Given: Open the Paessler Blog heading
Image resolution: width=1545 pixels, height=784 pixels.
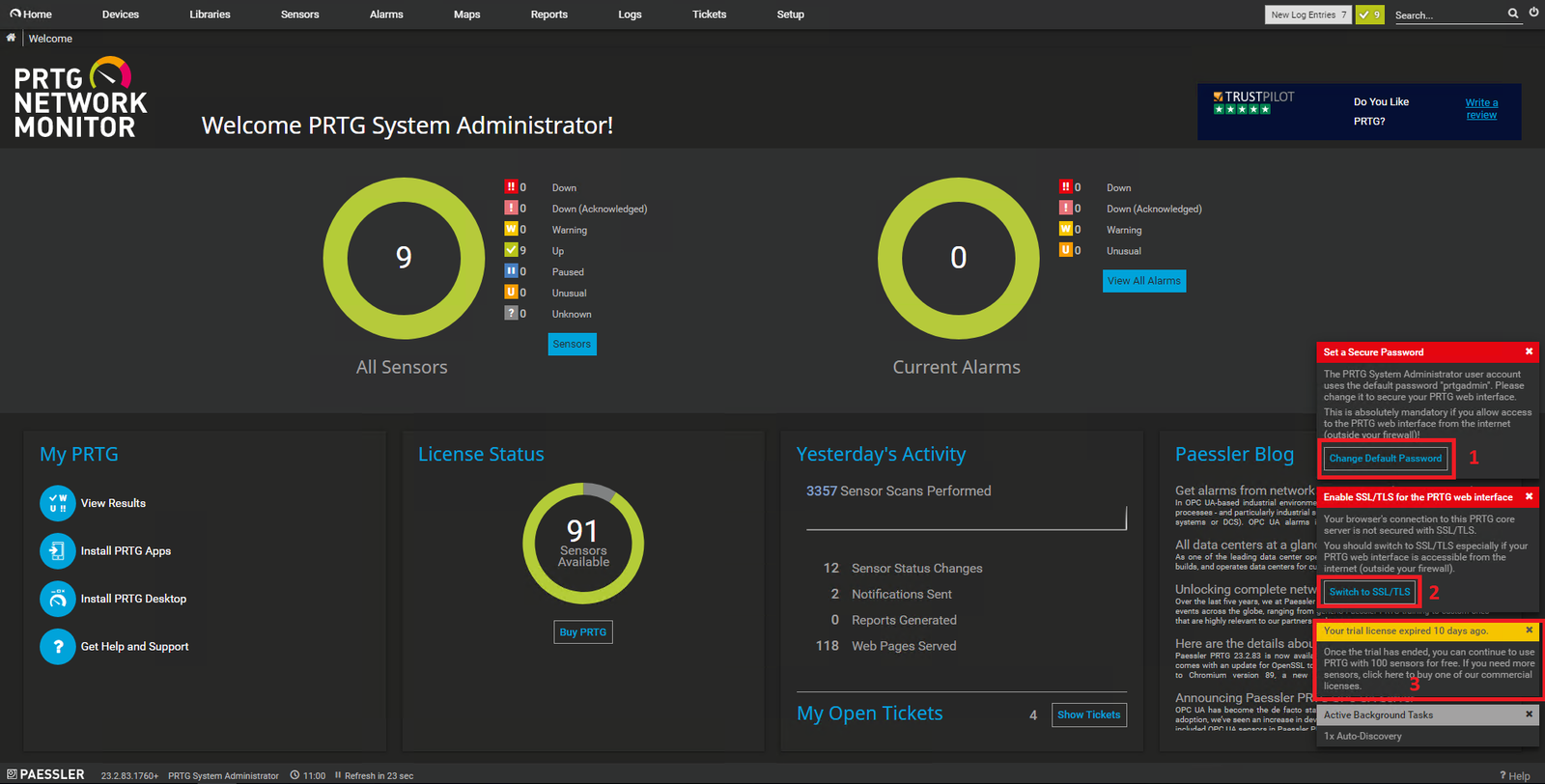Looking at the screenshot, I should (x=1234, y=454).
